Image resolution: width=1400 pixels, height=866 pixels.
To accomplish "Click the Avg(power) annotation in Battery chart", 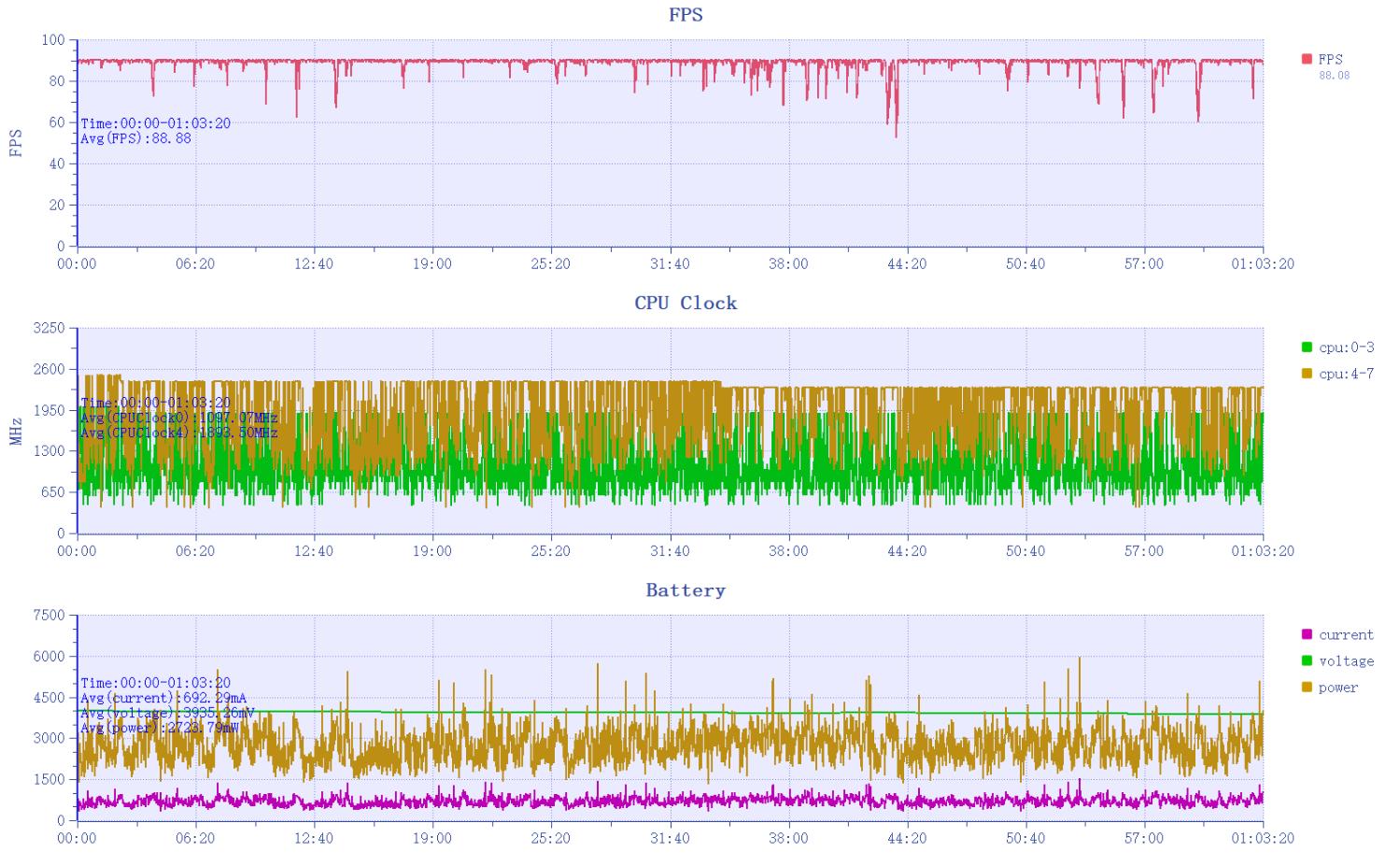I will pyautogui.click(x=159, y=728).
